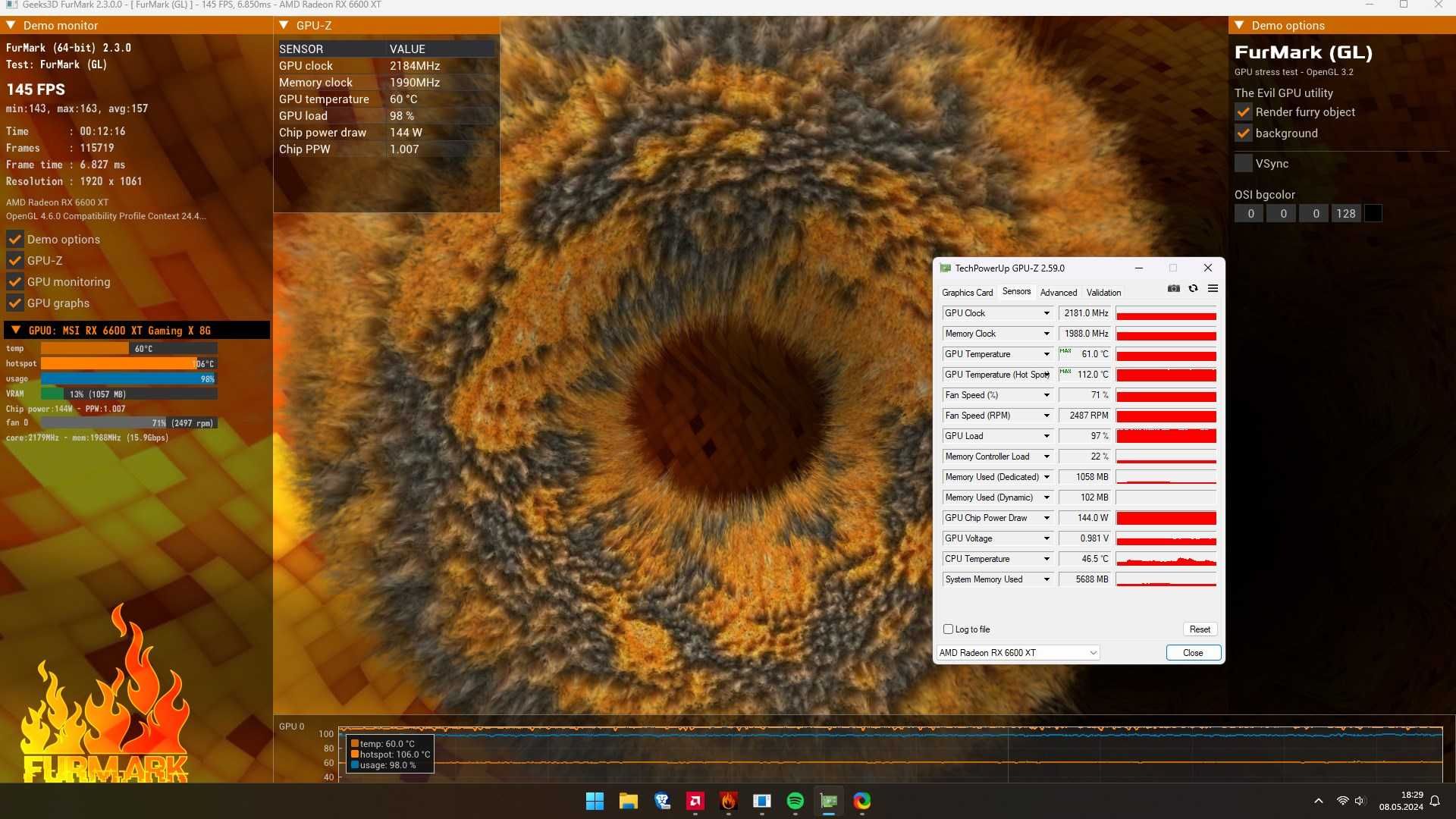Click the OSI bgcolor black swatch
This screenshot has width=1456, height=819.
point(1373,214)
